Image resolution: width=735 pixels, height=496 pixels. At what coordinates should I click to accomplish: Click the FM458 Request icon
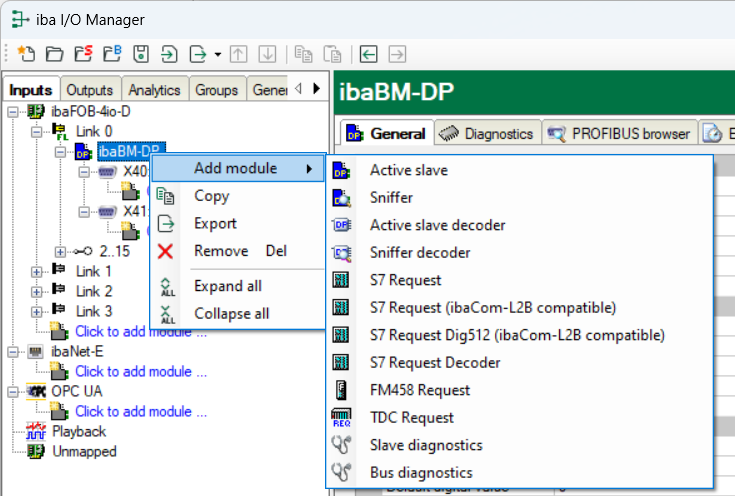(341, 390)
